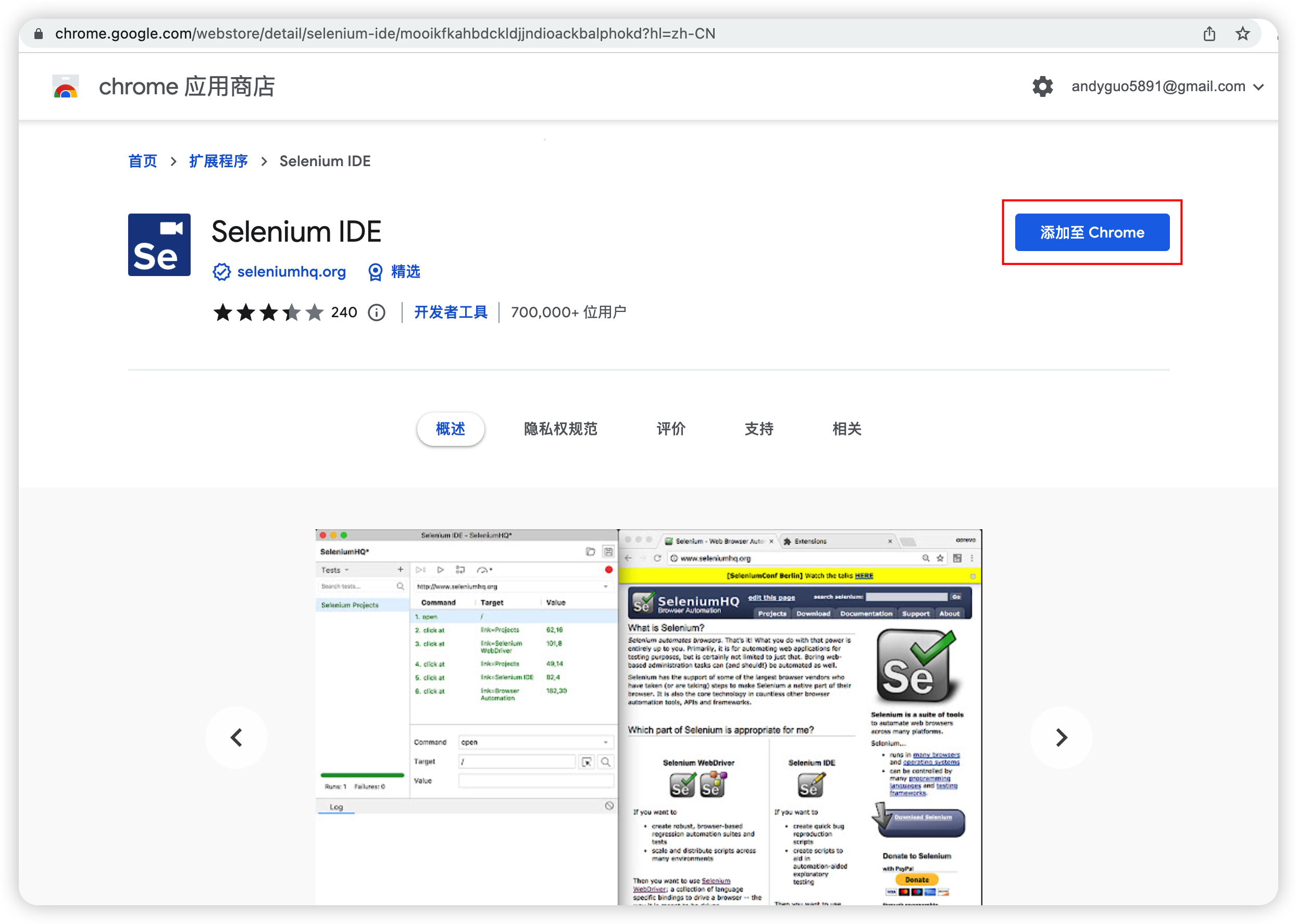1297x924 pixels.
Task: Open the 相关 tab
Action: [x=847, y=429]
